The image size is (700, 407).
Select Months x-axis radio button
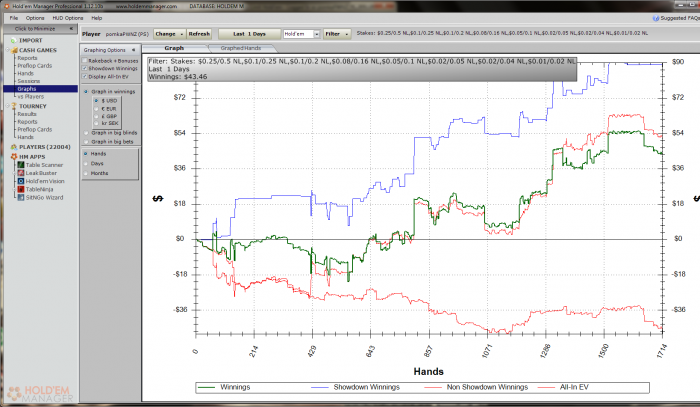pos(86,173)
